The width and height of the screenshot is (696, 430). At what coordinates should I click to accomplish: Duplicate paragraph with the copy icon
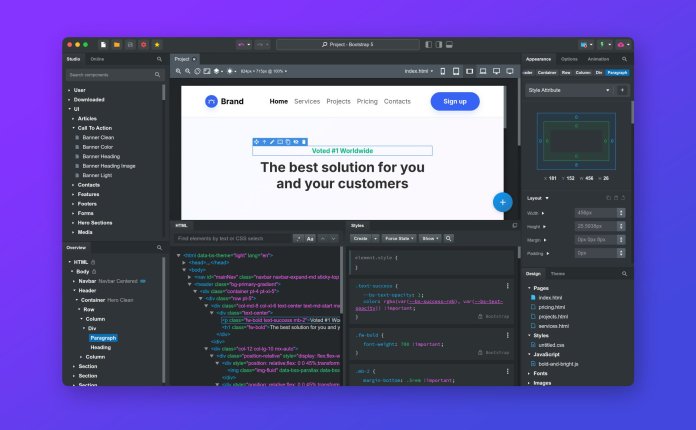pyautogui.click(x=288, y=142)
